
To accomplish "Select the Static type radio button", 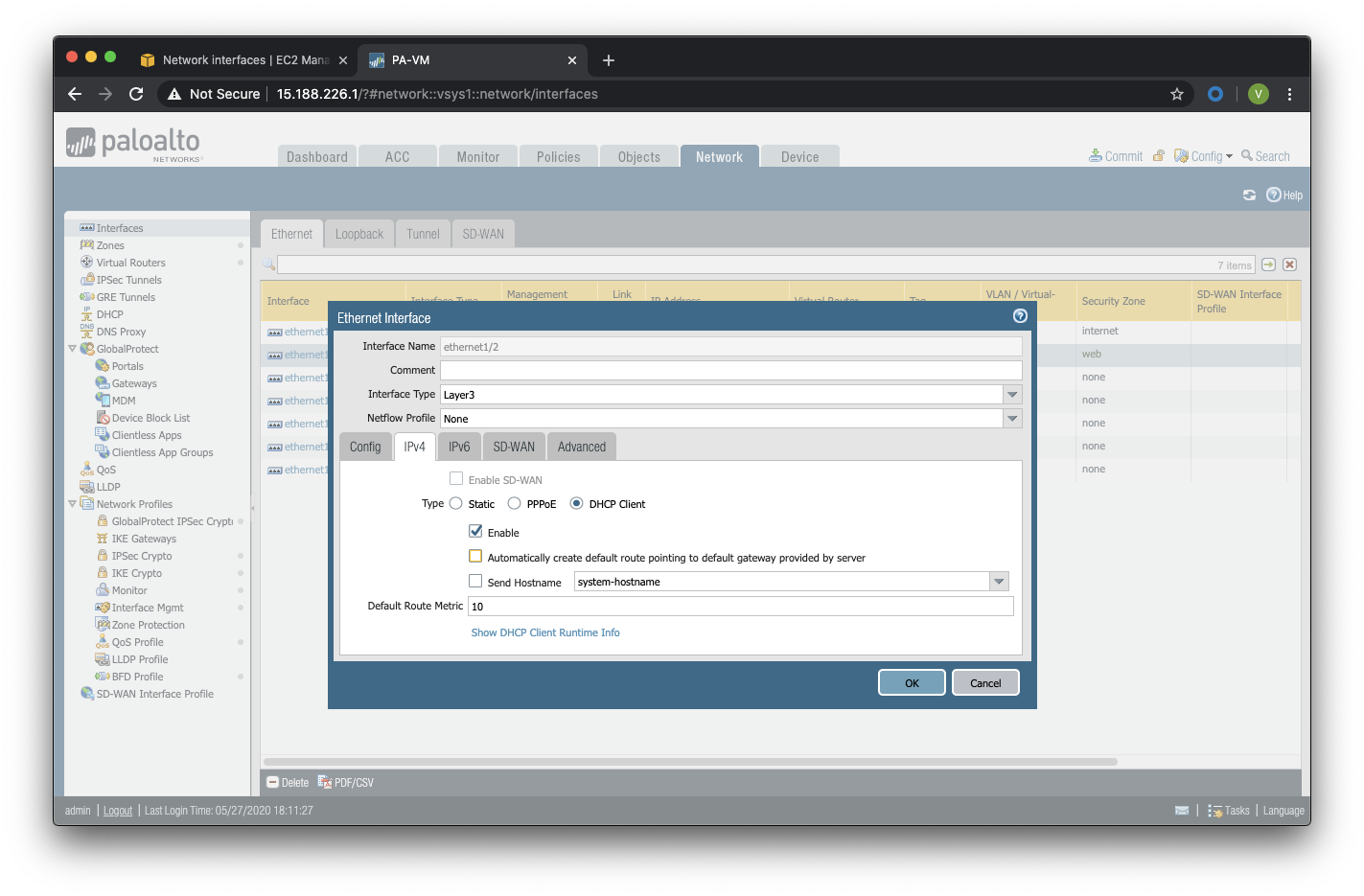I will [x=456, y=503].
